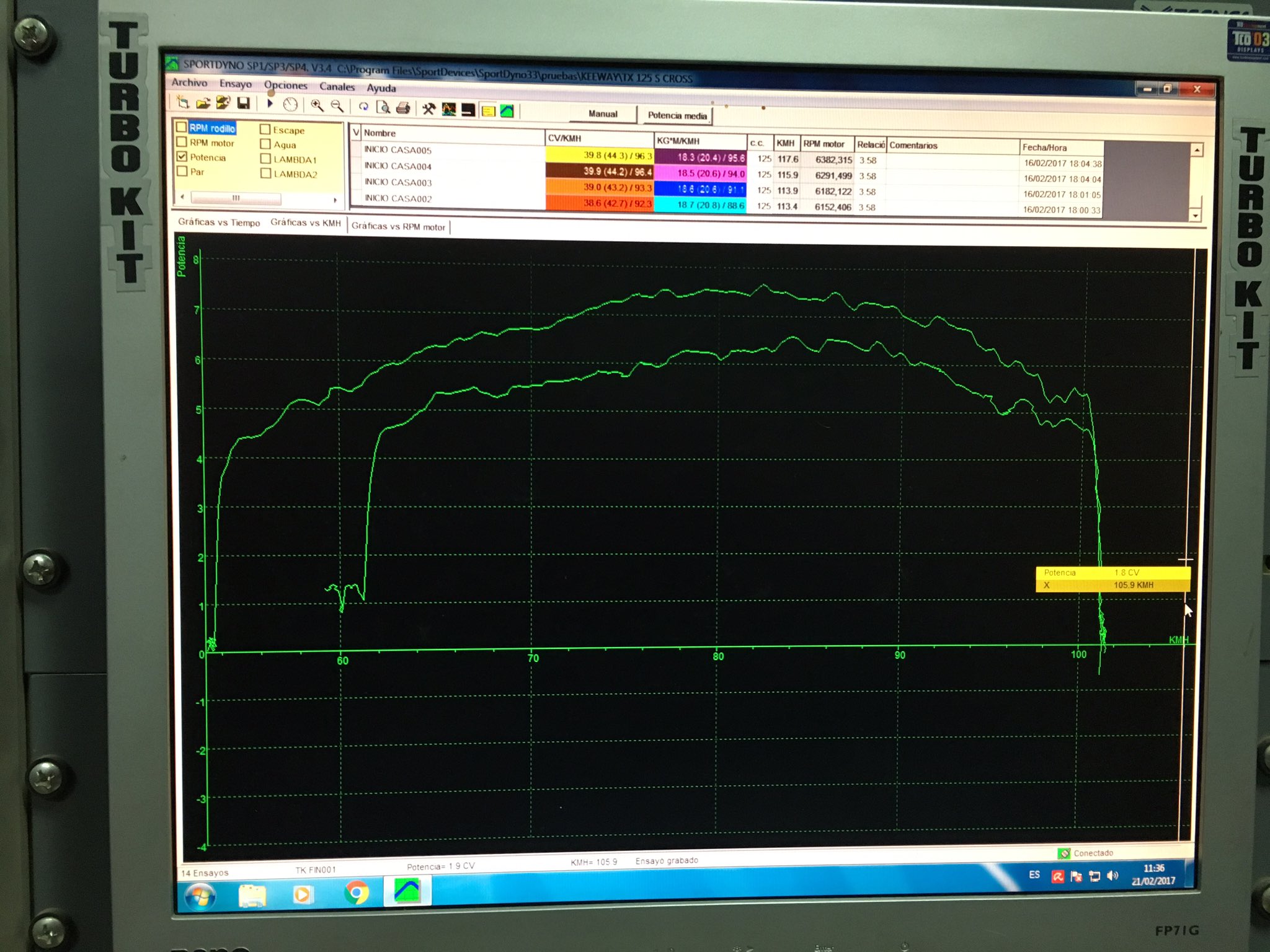The image size is (1270, 952).
Task: Switch to Gráficas vs Tiempo tab
Action: click(x=219, y=222)
